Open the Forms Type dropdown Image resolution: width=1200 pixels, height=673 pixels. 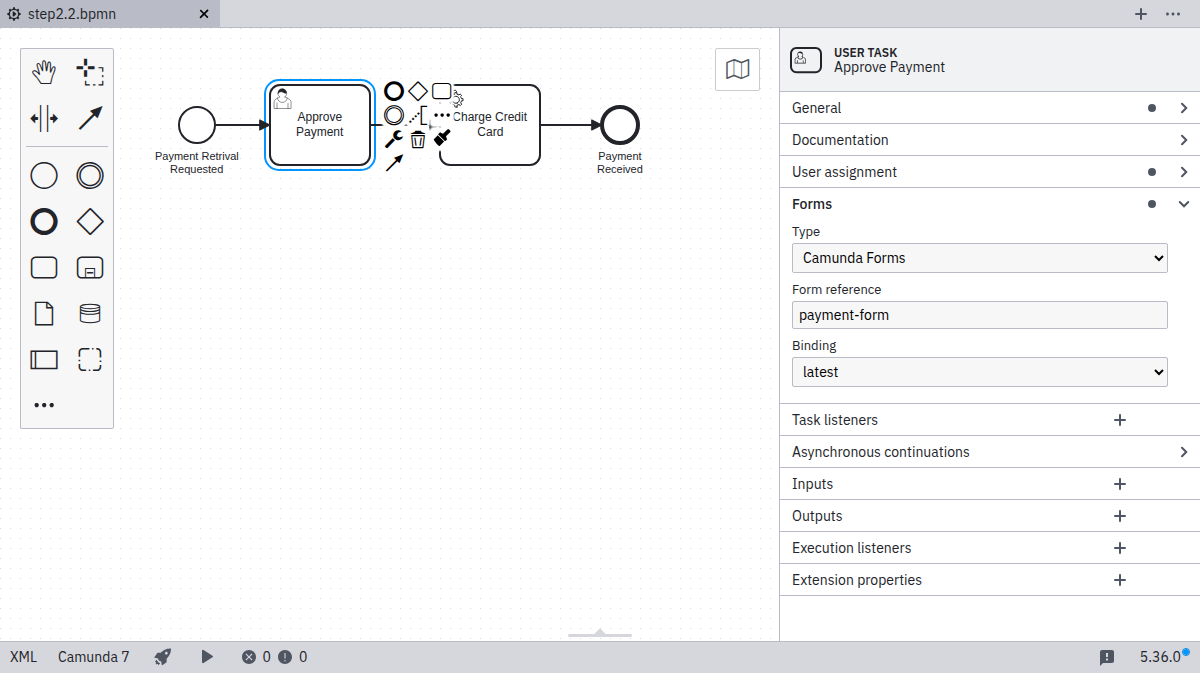[x=979, y=258]
